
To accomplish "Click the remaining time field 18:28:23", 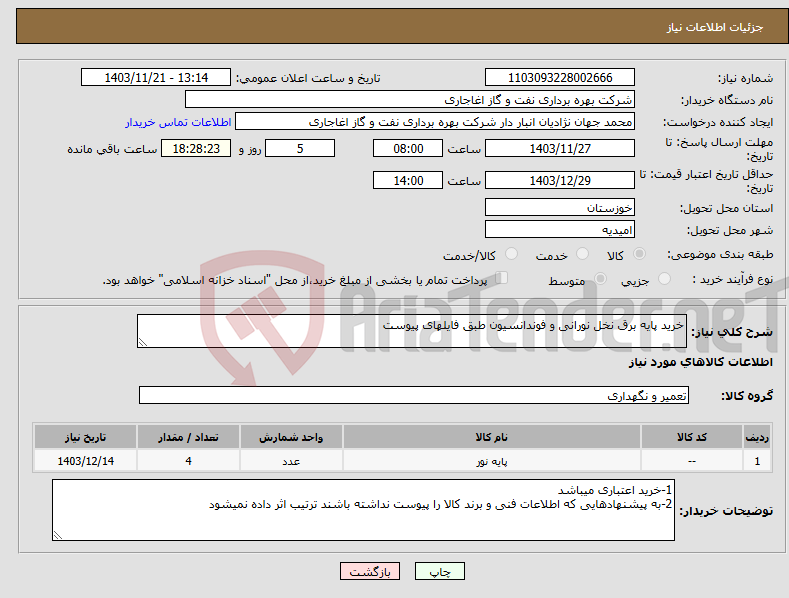I will (196, 148).
